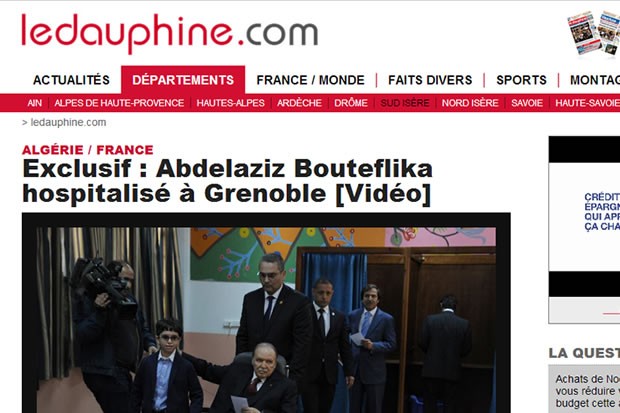Go to France / Monde section

click(x=310, y=80)
